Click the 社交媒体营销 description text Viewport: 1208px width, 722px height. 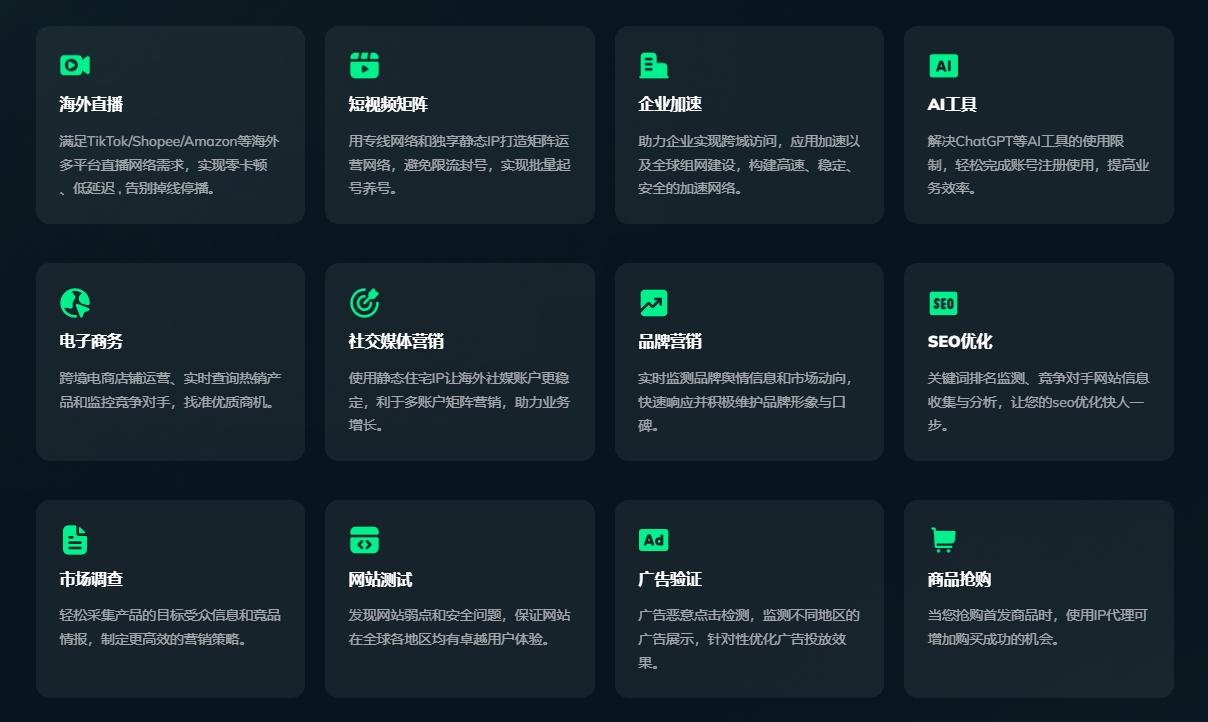(x=459, y=401)
